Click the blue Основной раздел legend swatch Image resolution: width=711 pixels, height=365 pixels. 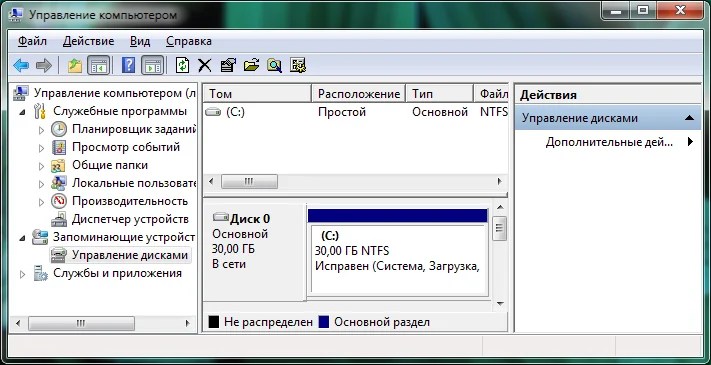click(x=323, y=322)
